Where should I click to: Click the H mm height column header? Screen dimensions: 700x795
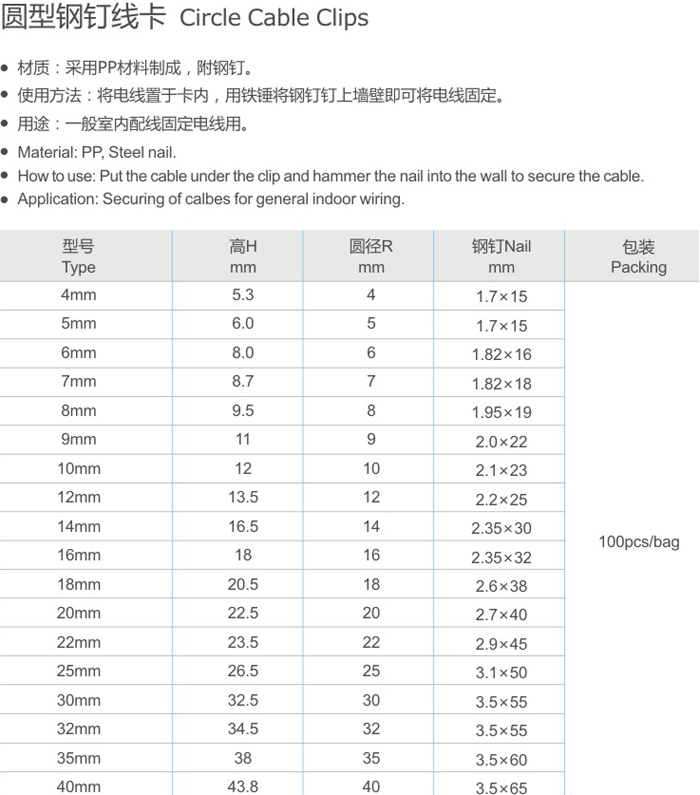click(243, 257)
